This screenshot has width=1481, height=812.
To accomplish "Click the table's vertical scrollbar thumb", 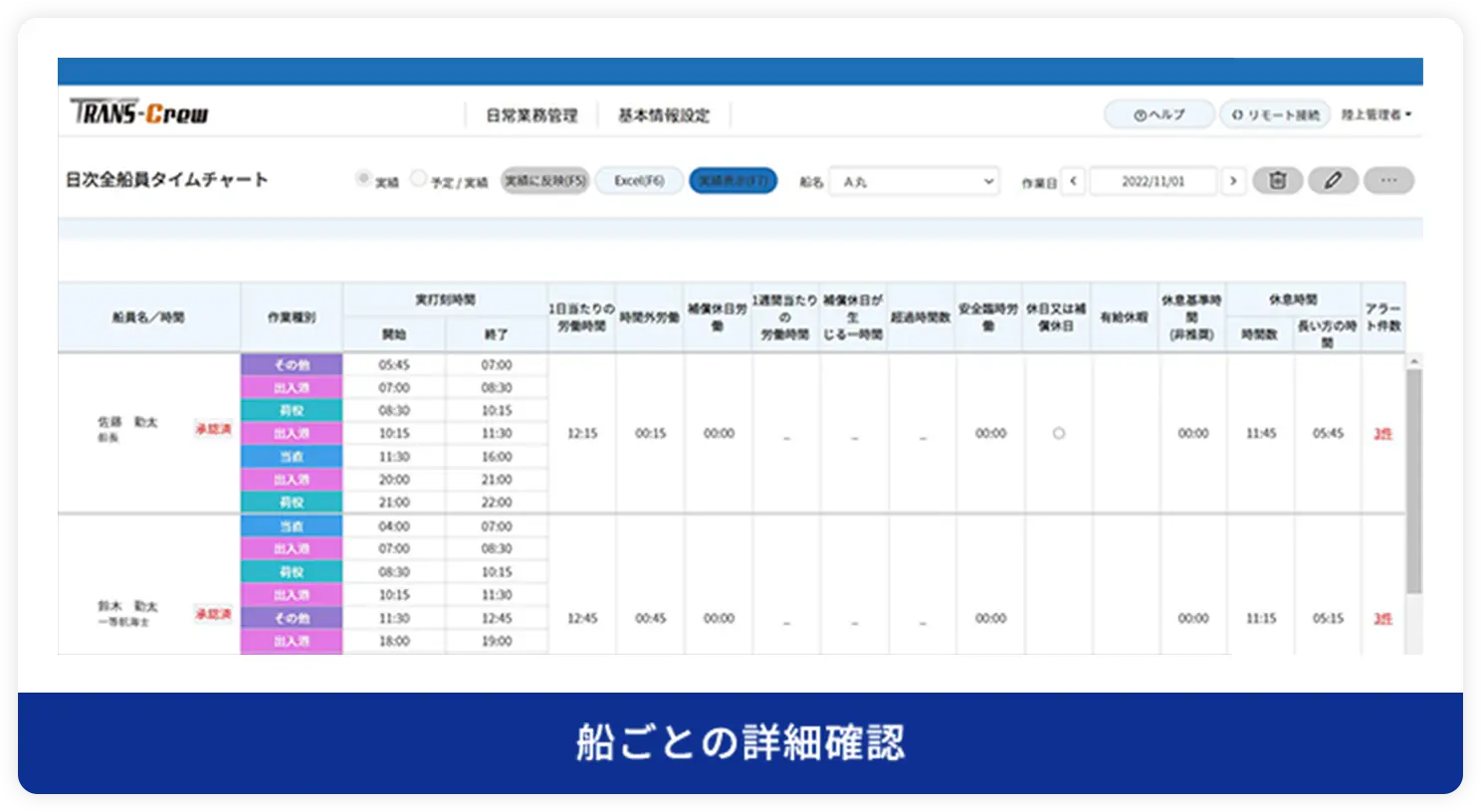I will (1414, 482).
